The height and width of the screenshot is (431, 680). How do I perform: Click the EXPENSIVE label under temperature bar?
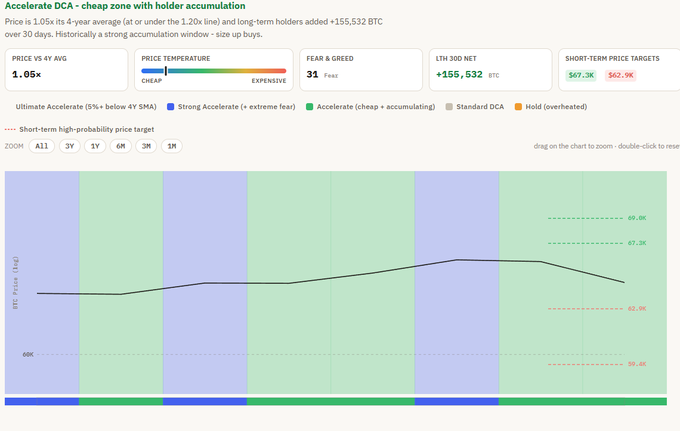269,81
